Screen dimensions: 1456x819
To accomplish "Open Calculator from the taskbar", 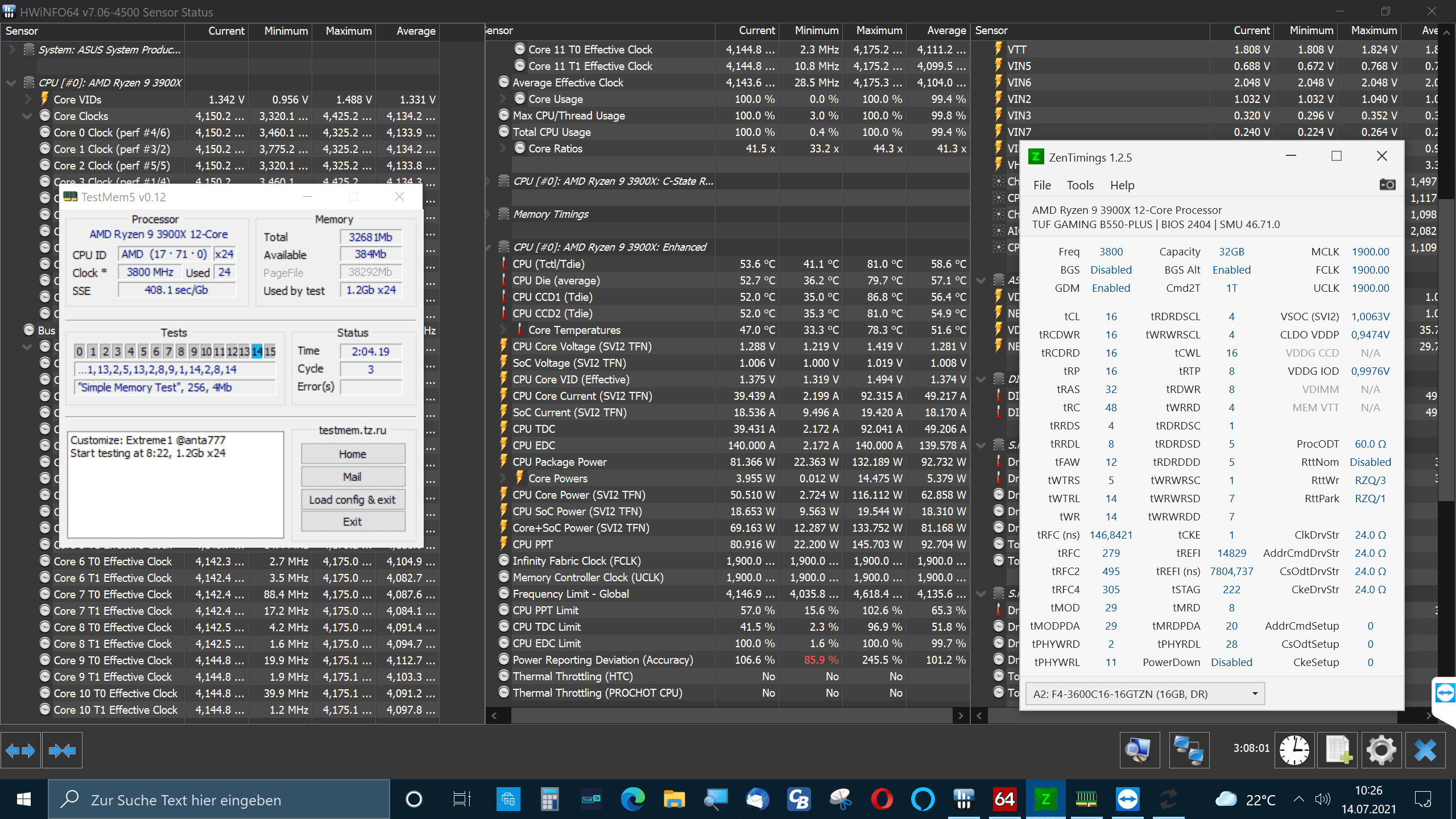I will [549, 800].
